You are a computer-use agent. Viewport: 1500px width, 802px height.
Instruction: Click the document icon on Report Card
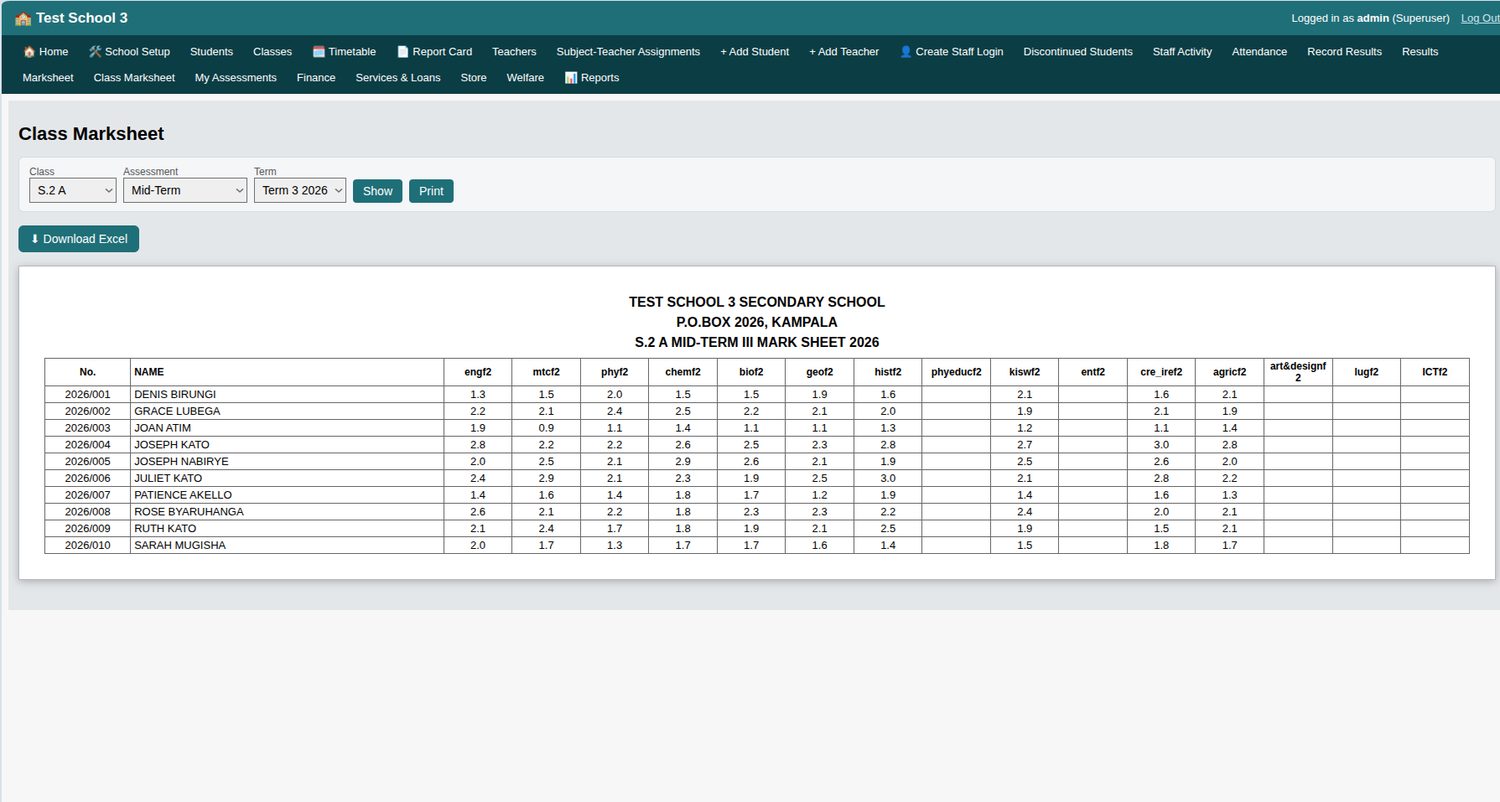click(403, 51)
